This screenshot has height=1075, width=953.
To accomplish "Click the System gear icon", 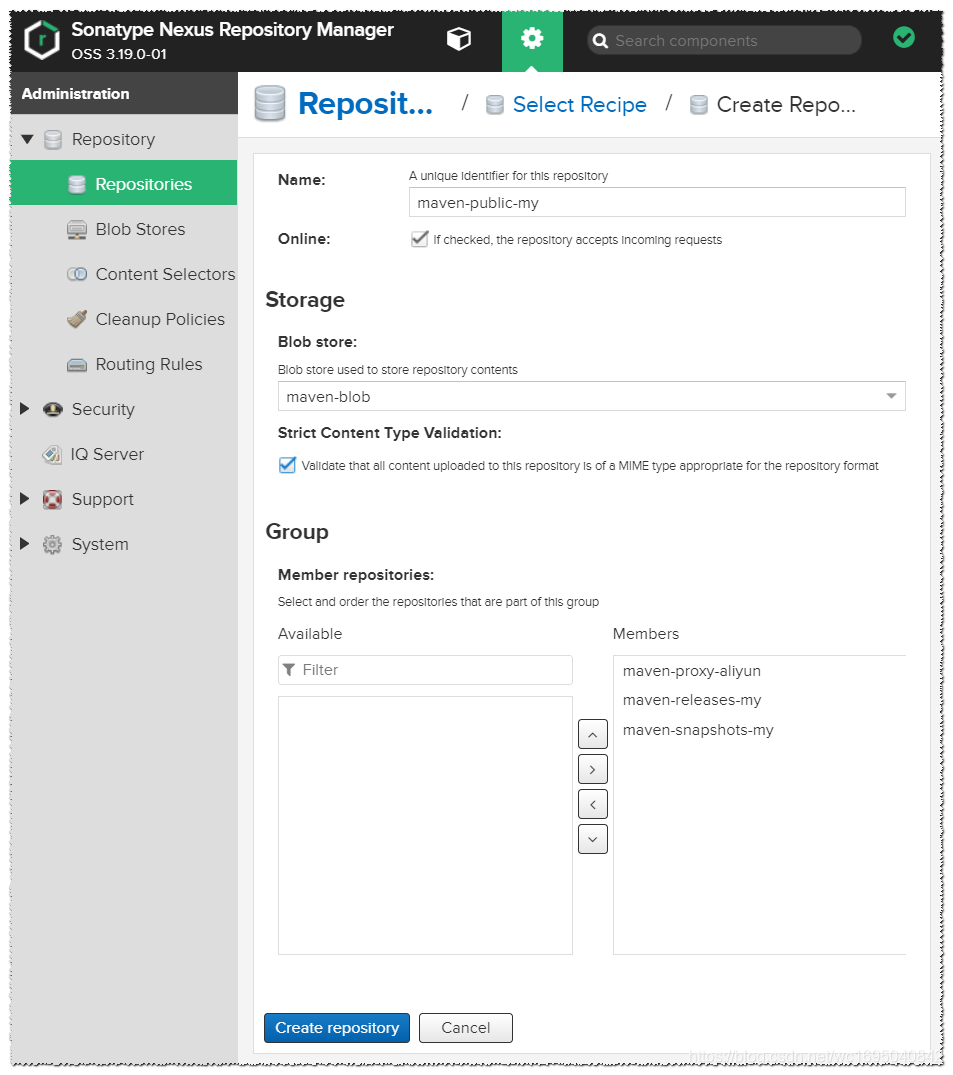I will [x=52, y=544].
